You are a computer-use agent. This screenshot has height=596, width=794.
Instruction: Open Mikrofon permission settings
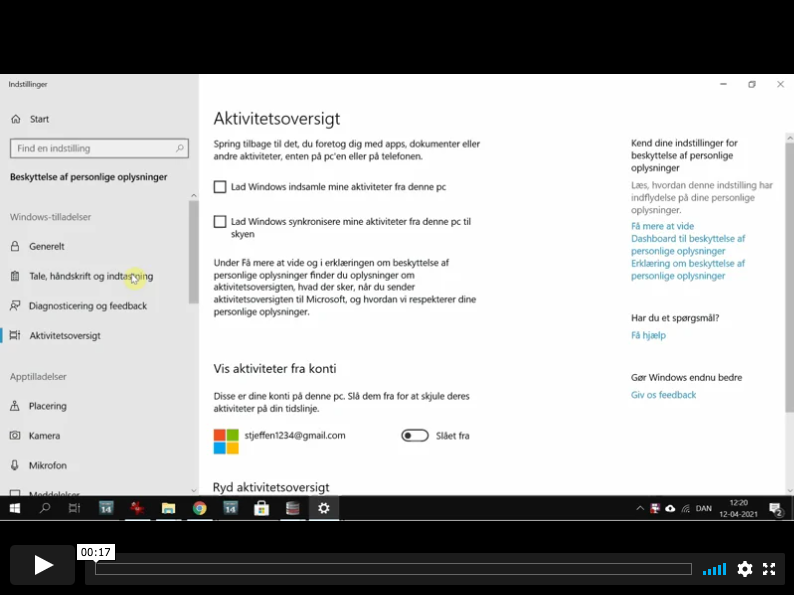pyautogui.click(x=47, y=466)
